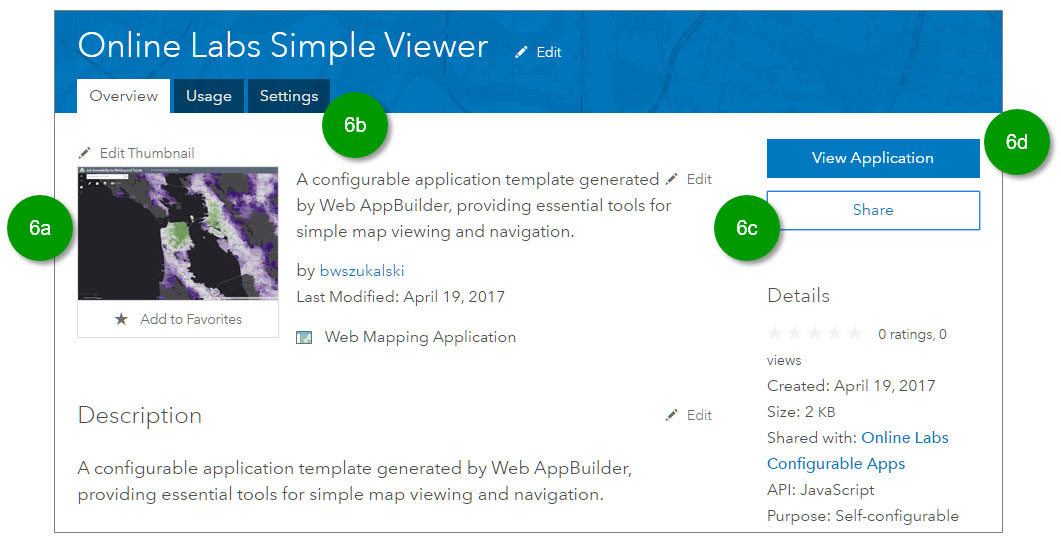Click the Online Labs Simple Viewer title
The image size is (1061, 545).
[x=283, y=46]
